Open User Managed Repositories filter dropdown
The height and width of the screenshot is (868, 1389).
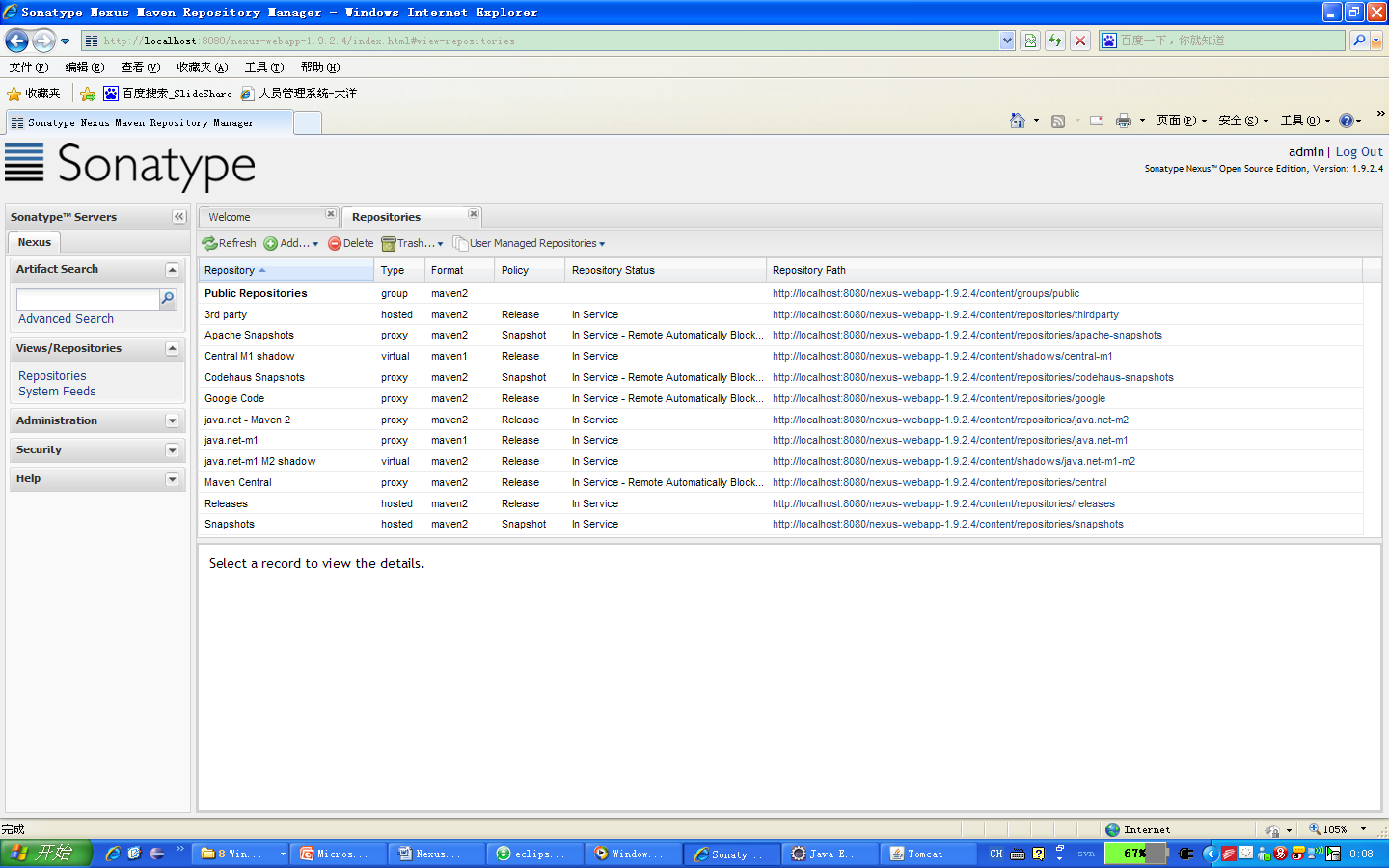[x=530, y=243]
